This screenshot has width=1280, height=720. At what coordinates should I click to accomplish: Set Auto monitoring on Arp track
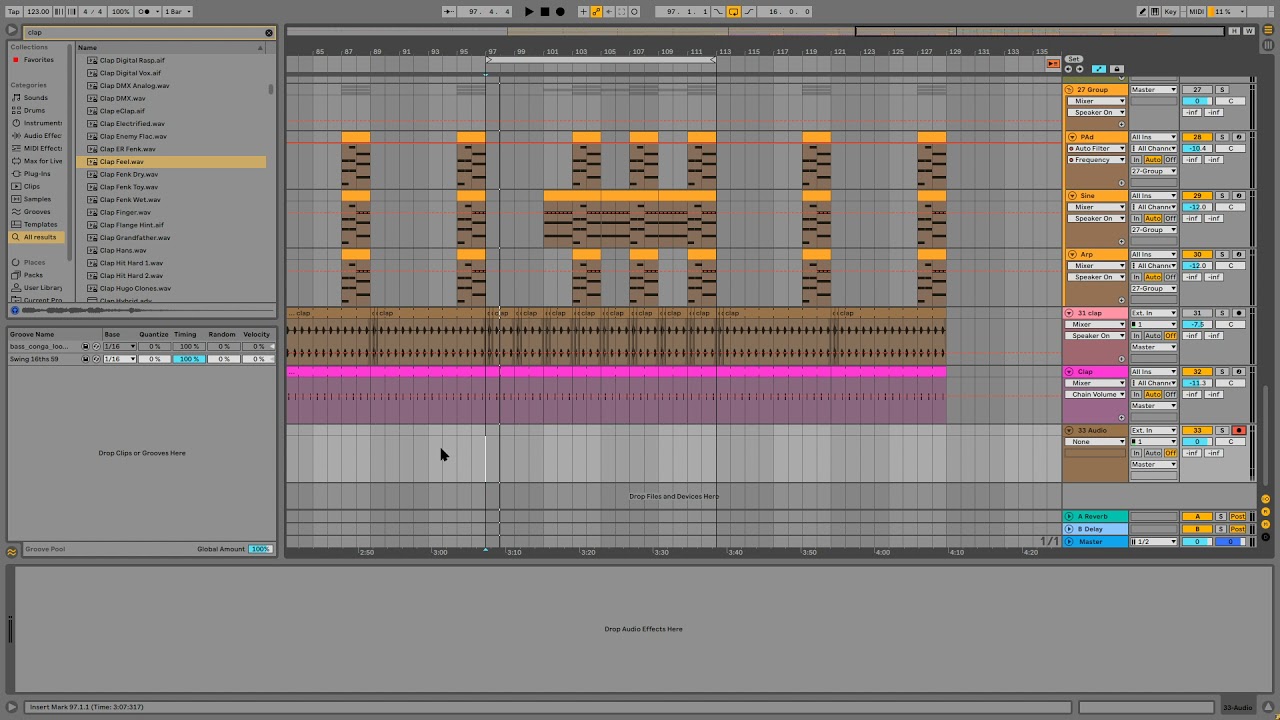pyautogui.click(x=1153, y=277)
